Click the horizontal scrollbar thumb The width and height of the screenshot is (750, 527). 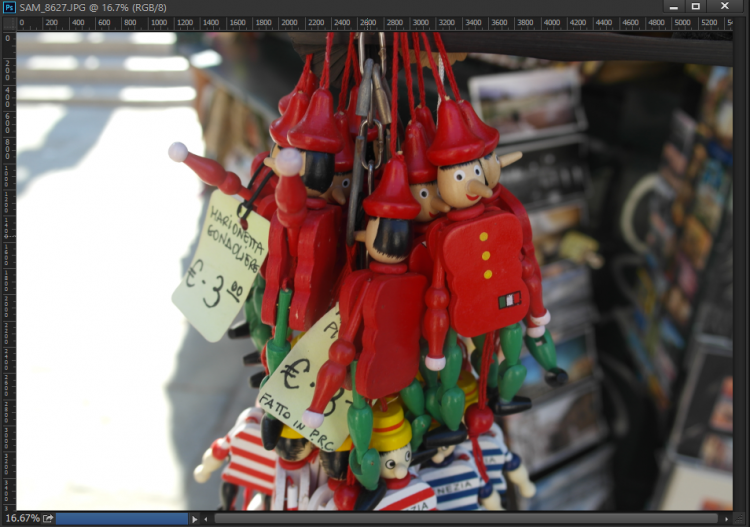[x=465, y=519]
